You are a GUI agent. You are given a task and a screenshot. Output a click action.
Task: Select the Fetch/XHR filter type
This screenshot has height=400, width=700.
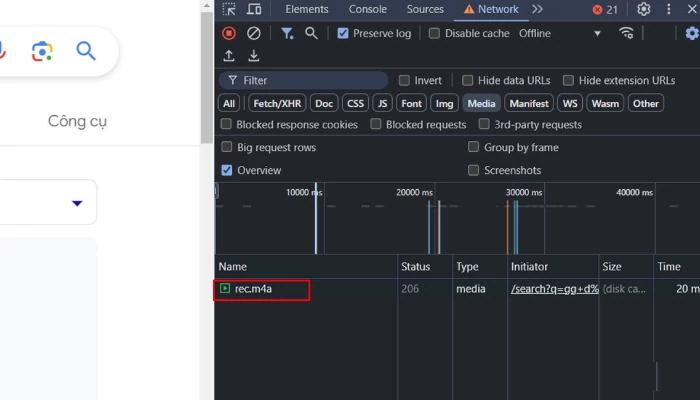(x=277, y=103)
